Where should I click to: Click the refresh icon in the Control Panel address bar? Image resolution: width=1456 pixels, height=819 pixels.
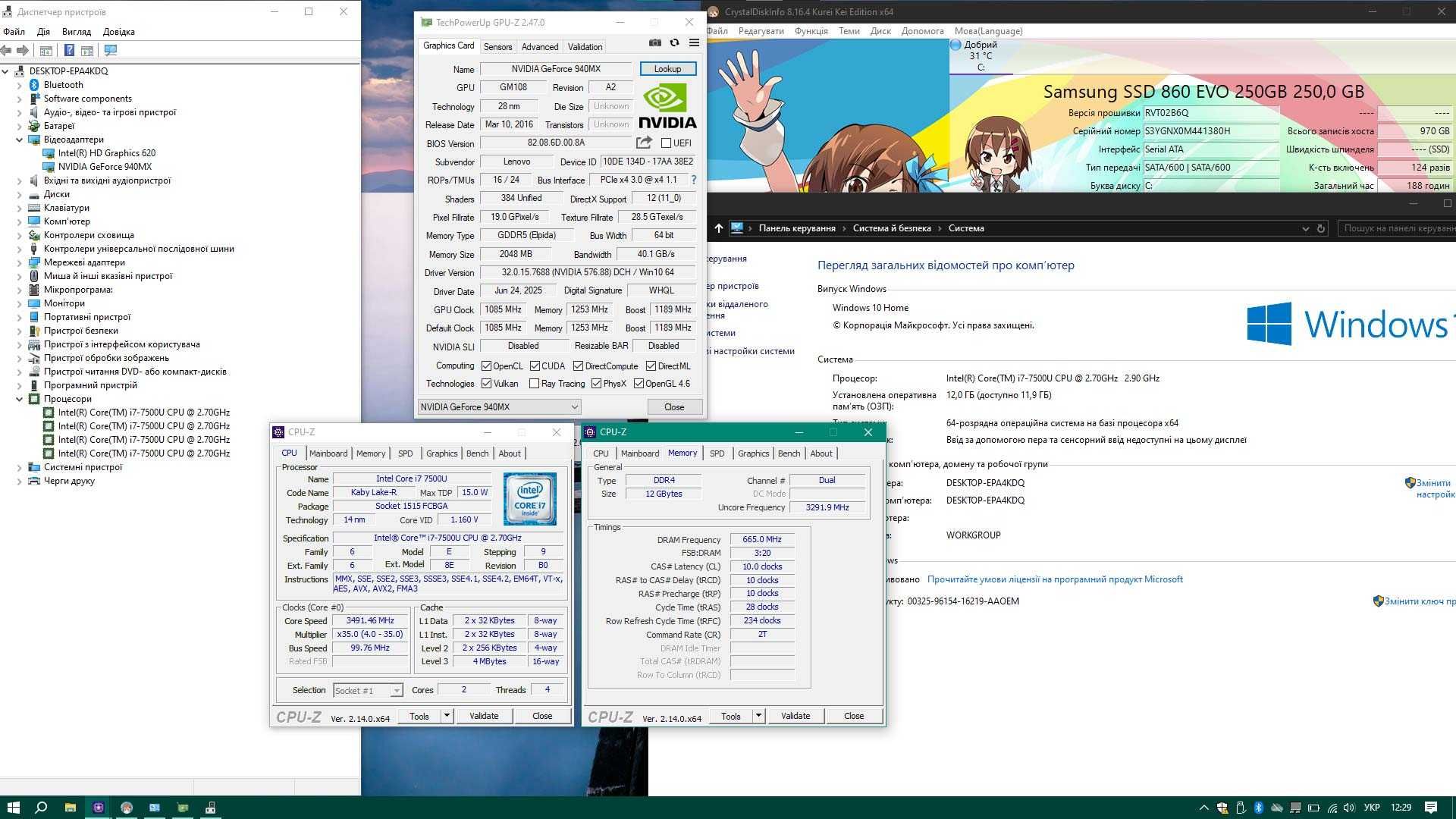point(1321,228)
